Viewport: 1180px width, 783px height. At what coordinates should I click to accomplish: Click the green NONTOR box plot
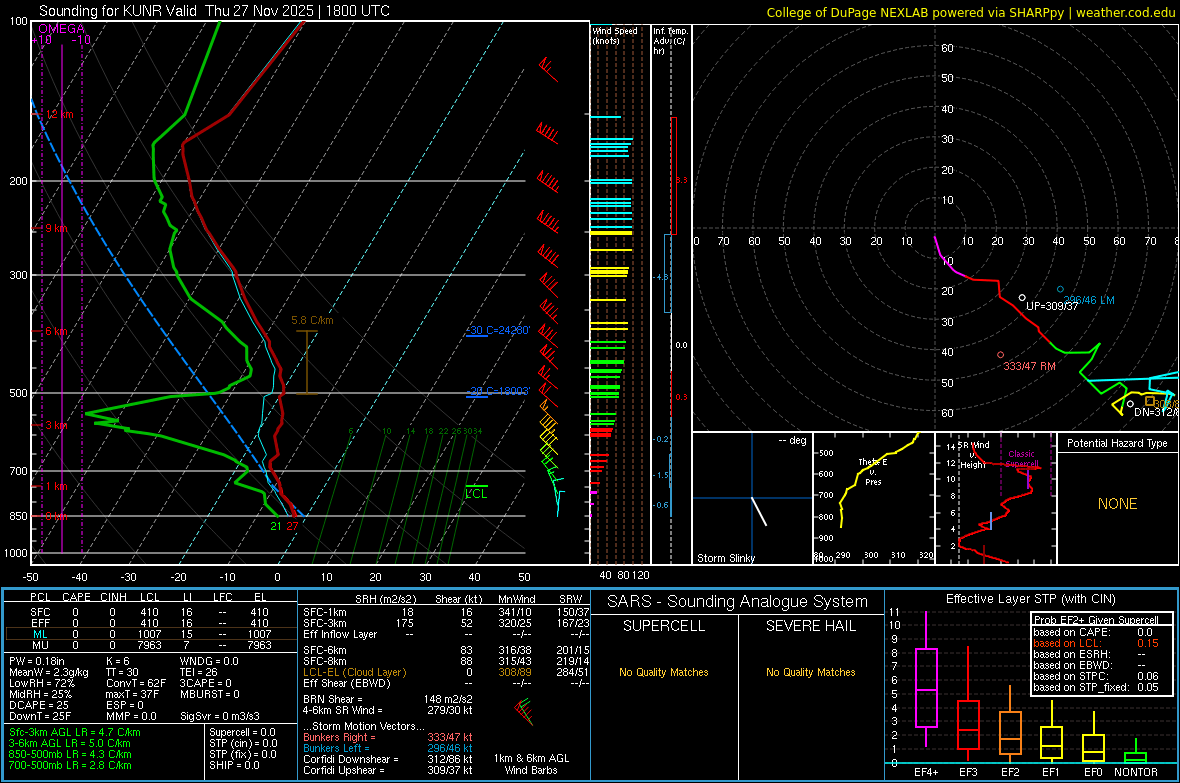(1135, 753)
